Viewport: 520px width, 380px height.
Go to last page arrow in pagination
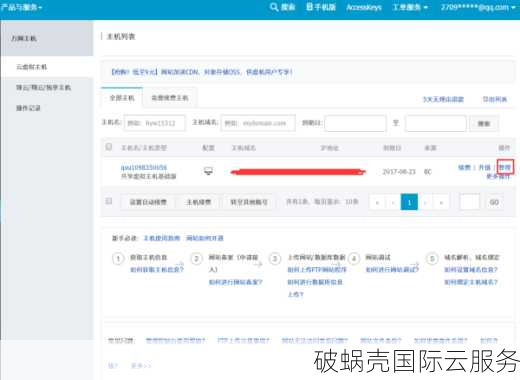coord(441,202)
